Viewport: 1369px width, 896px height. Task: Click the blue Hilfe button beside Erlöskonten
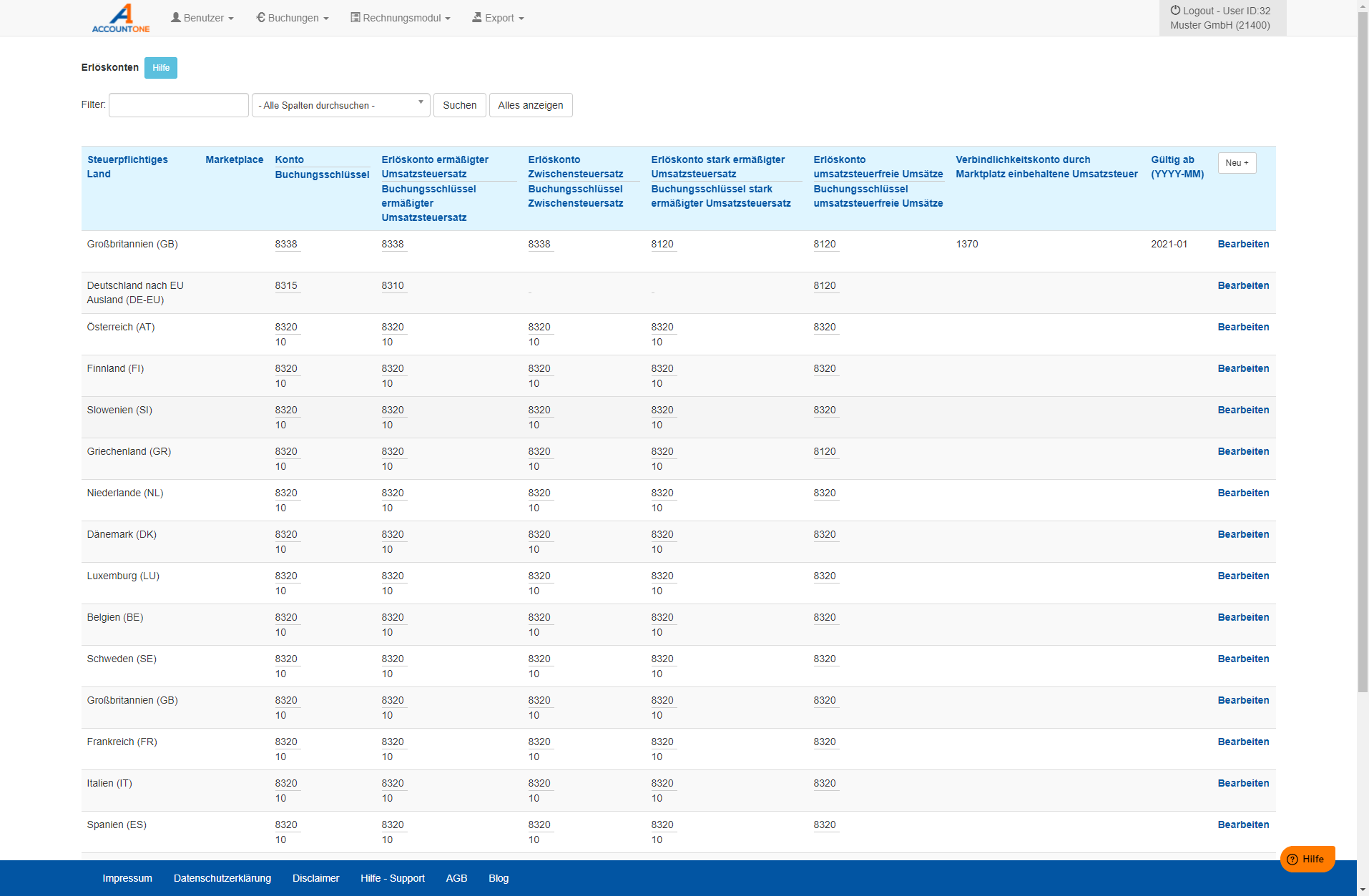pos(161,68)
